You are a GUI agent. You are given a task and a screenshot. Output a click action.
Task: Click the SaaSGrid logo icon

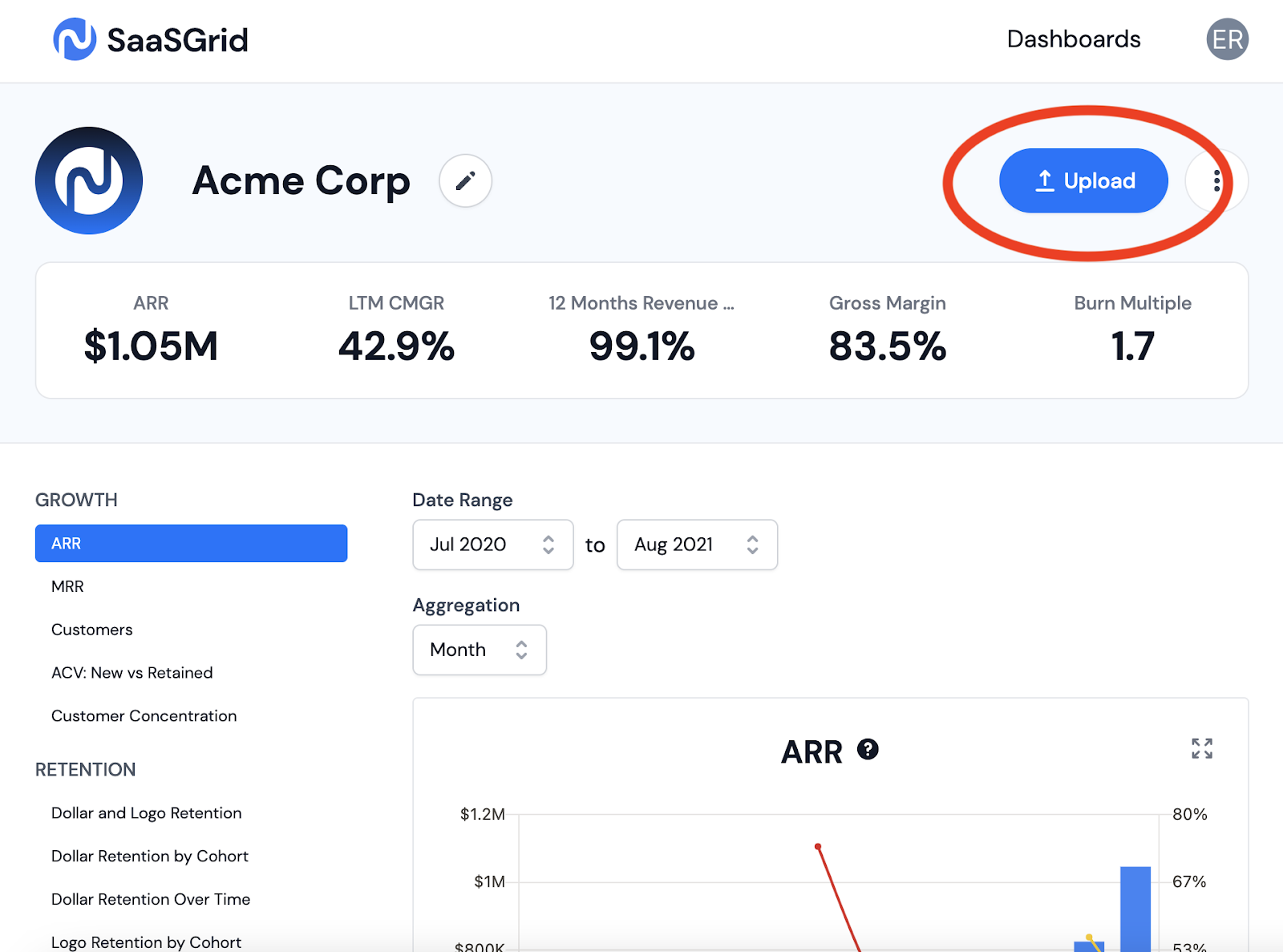point(75,39)
